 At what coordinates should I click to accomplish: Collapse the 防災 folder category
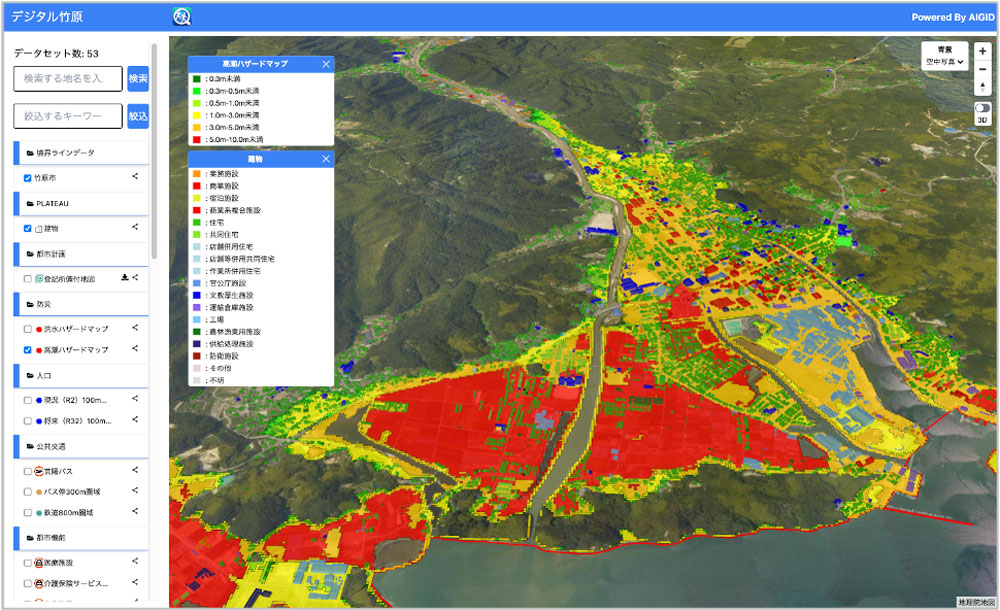tap(40, 305)
